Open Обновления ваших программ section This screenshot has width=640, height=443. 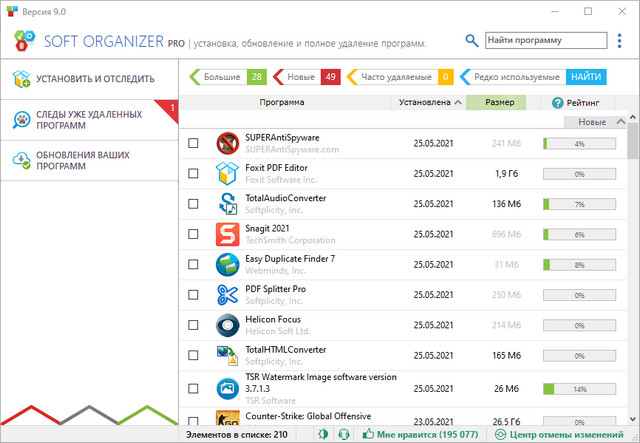(90, 160)
